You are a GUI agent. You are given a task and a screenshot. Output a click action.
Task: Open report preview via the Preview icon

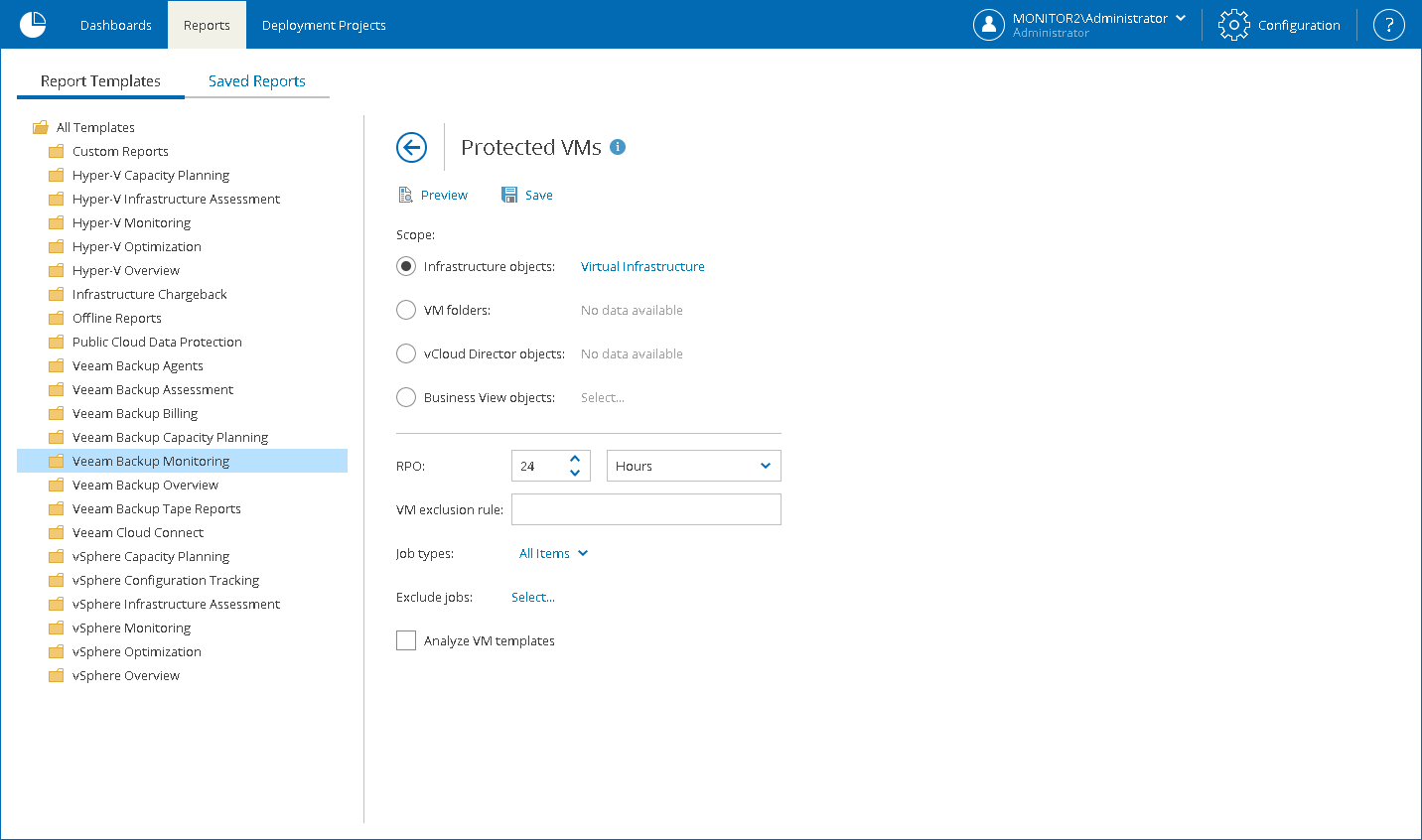433,195
